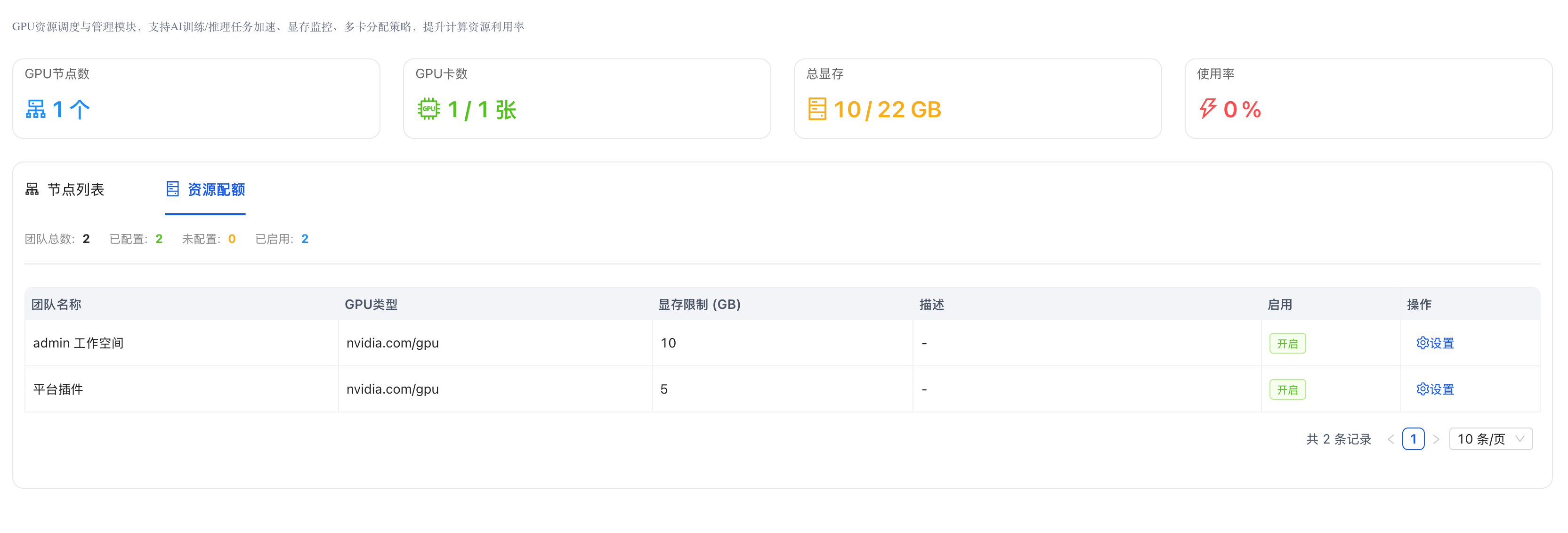The width and height of the screenshot is (1568, 533).
Task: Open 设置 for 平台插件 team
Action: coord(1441,389)
